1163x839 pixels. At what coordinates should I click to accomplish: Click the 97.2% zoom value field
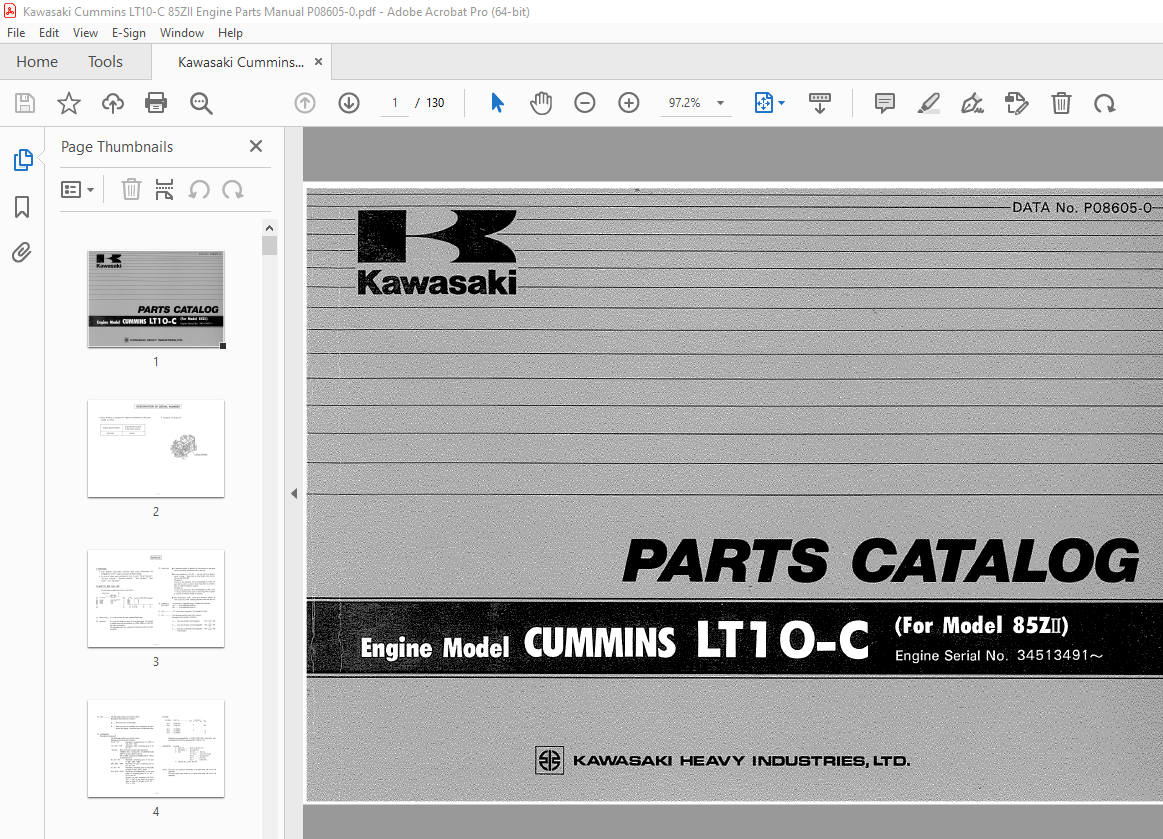(685, 103)
